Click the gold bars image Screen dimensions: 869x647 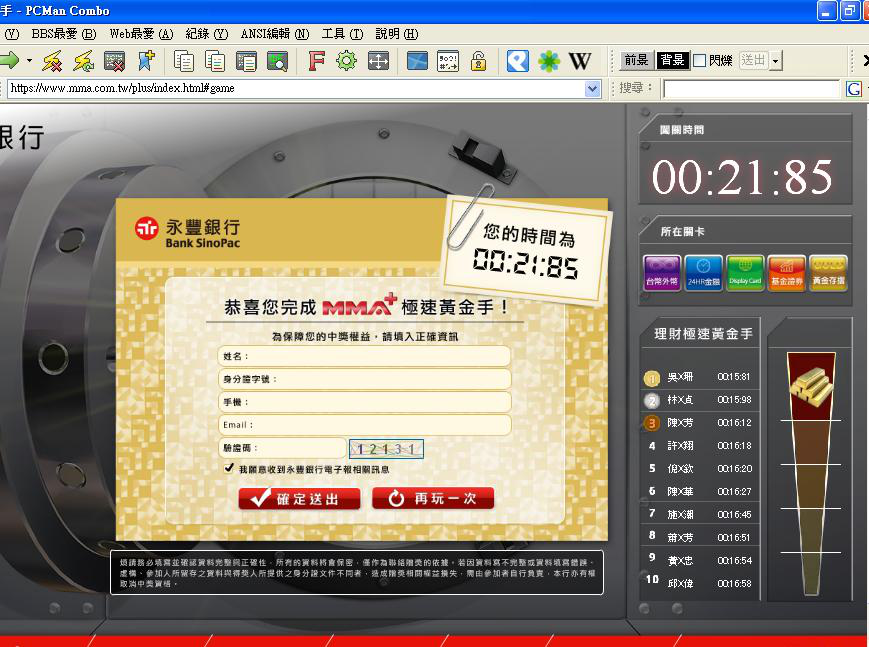811,385
